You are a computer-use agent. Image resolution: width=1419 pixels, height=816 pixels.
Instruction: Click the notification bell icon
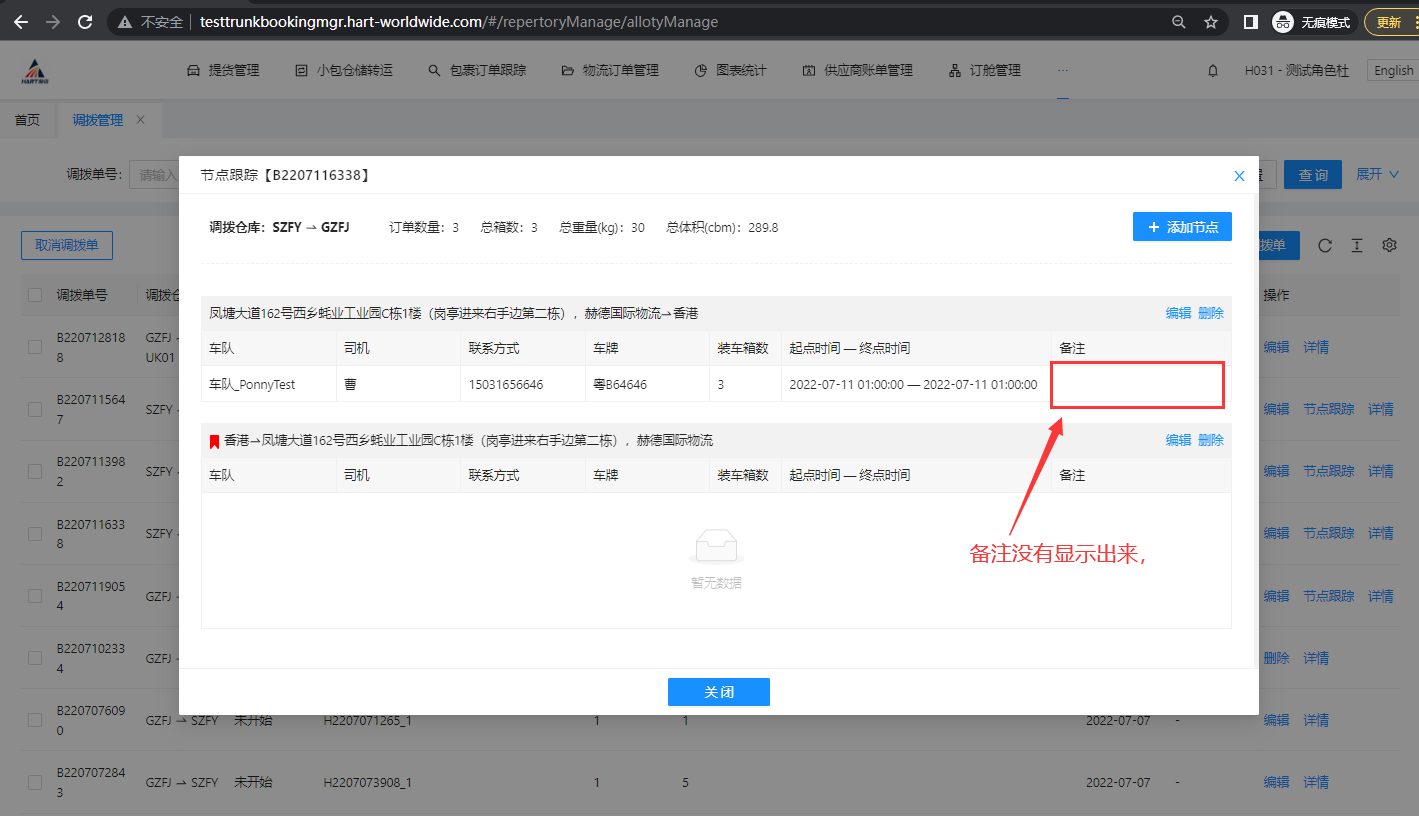coord(1213,71)
